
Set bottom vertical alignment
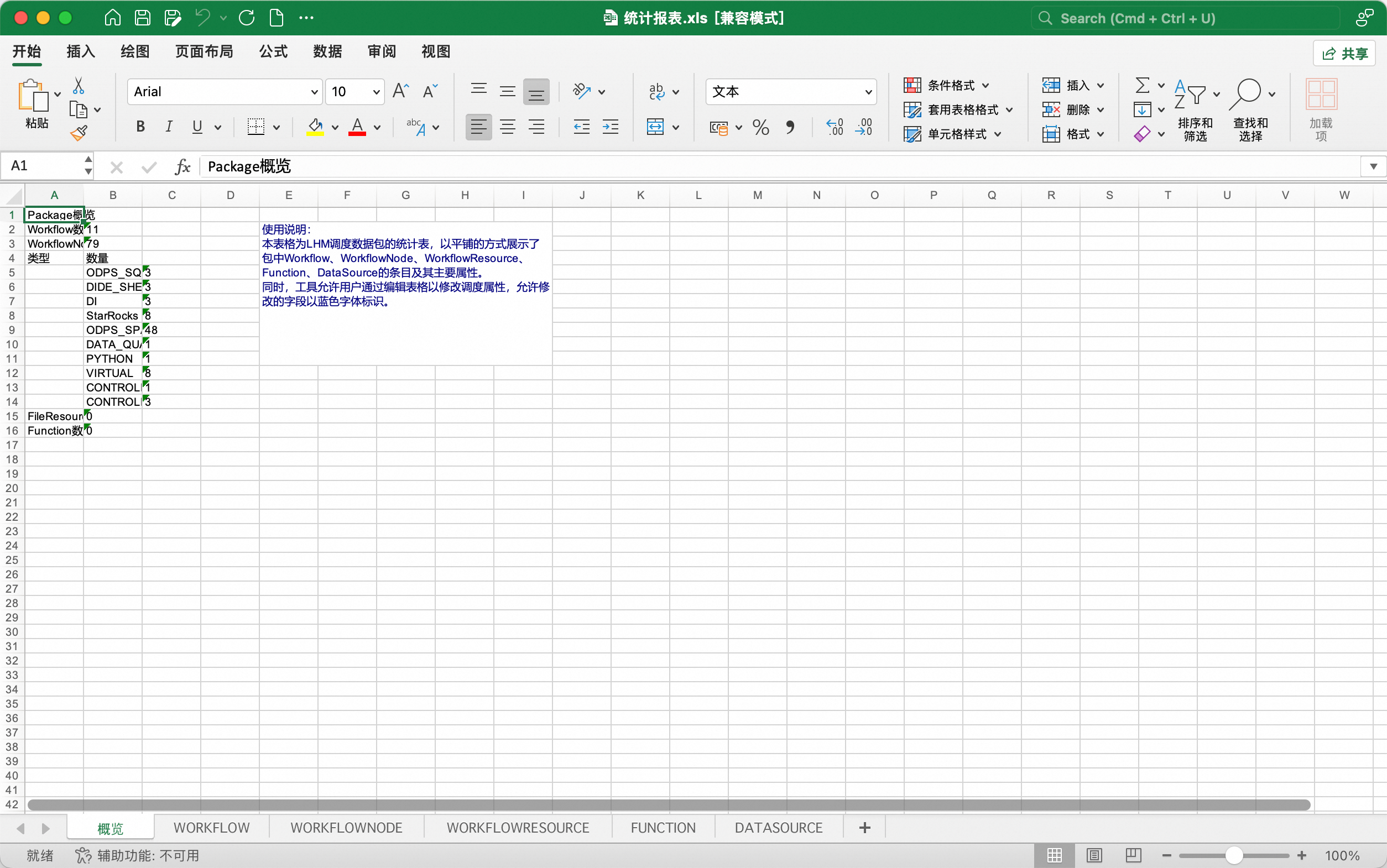(536, 91)
